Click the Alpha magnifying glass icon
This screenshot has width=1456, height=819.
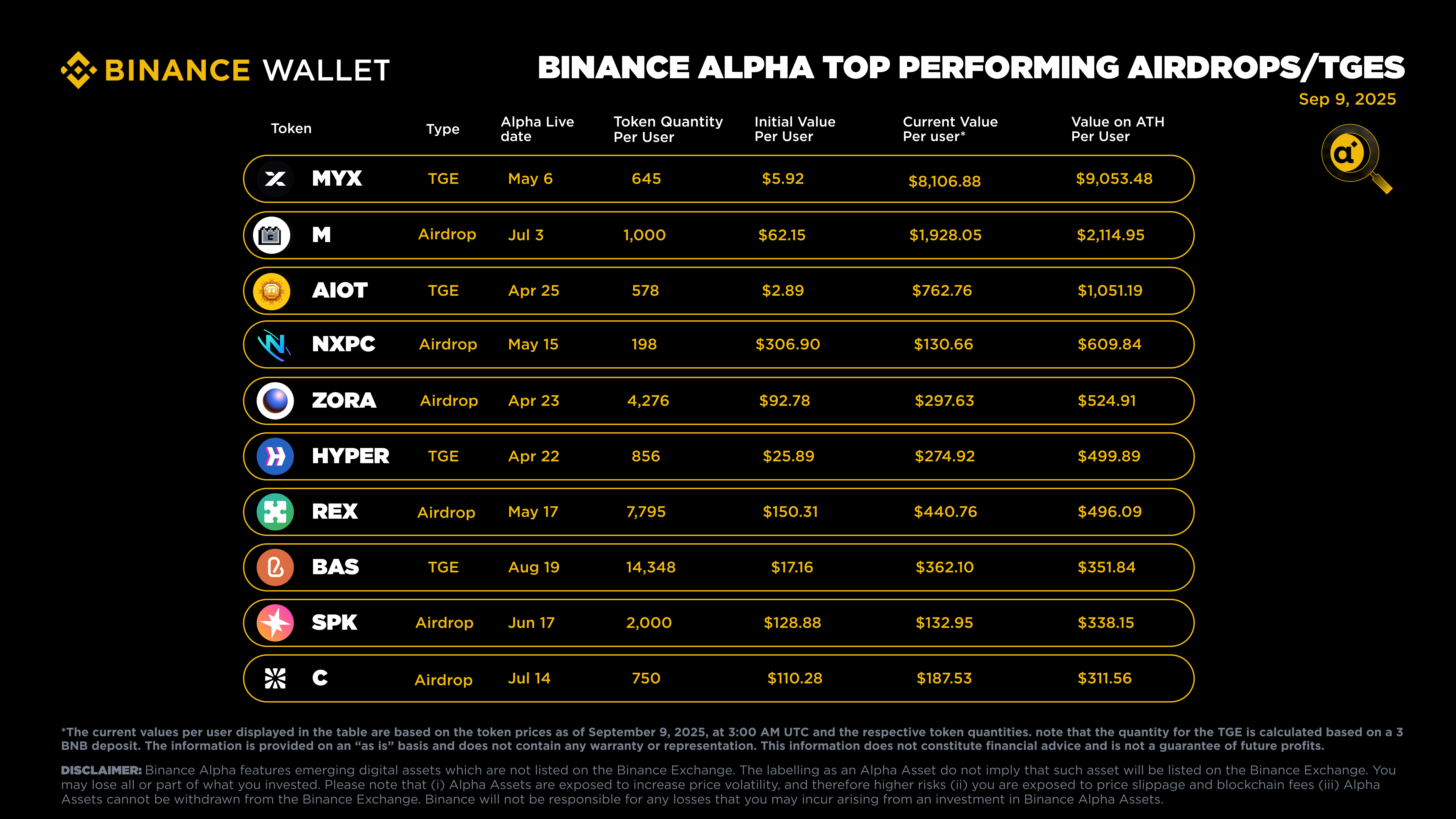(x=1355, y=158)
